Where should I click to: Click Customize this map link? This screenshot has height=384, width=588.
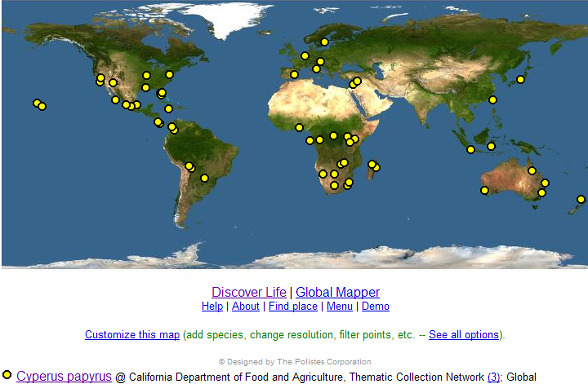pyautogui.click(x=132, y=334)
